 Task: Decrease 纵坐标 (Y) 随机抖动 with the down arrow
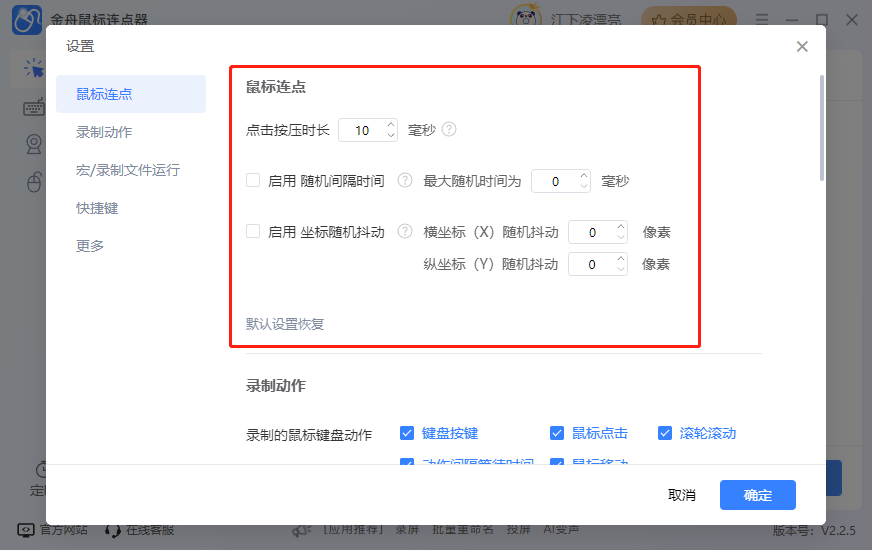point(620,269)
